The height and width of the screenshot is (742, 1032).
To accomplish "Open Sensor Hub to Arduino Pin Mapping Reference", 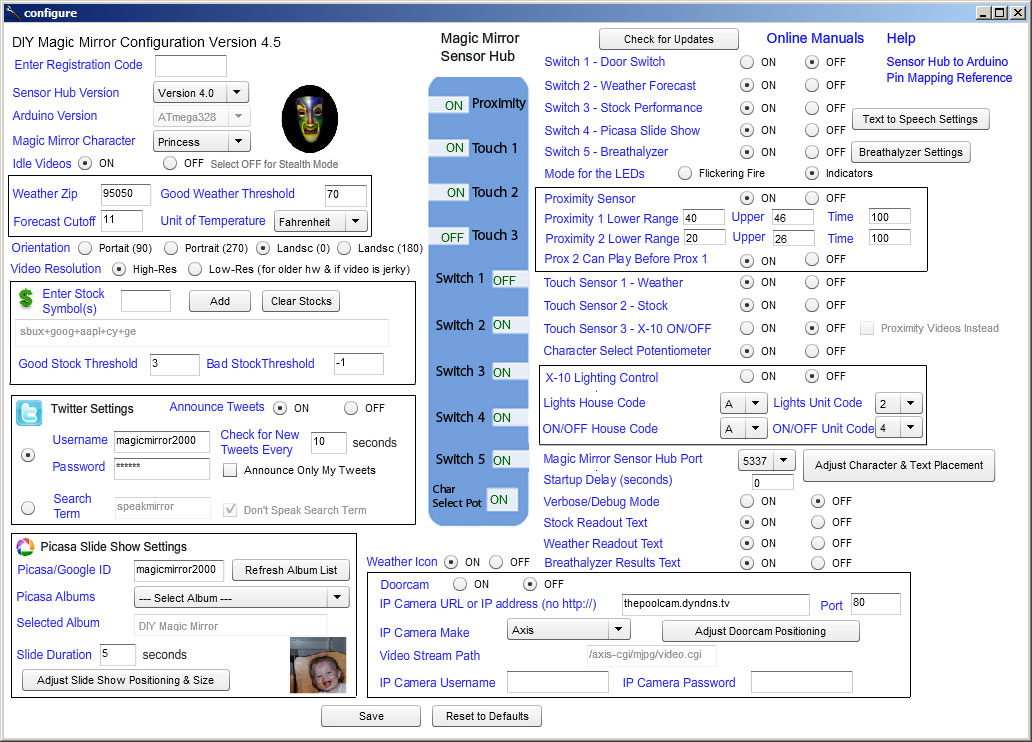I will tap(948, 70).
